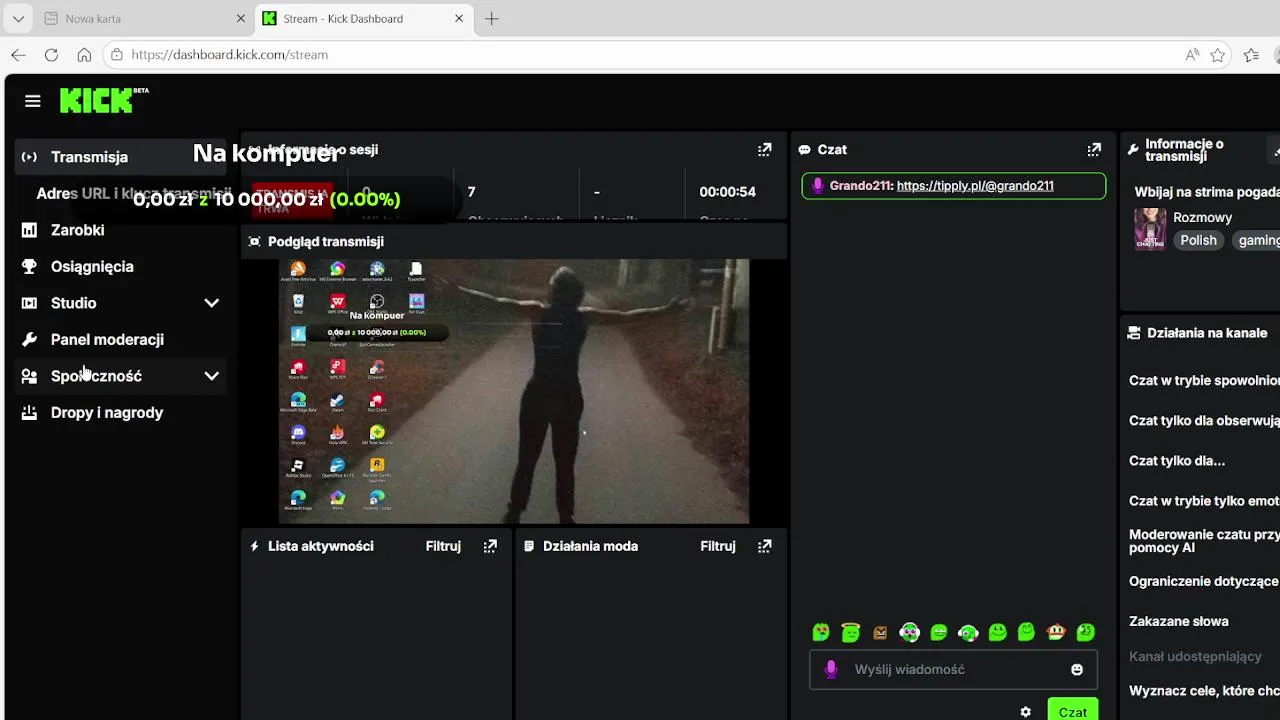Focus the Wyślij wiadomość input field
The width and height of the screenshot is (1280, 720).
pyautogui.click(x=953, y=669)
